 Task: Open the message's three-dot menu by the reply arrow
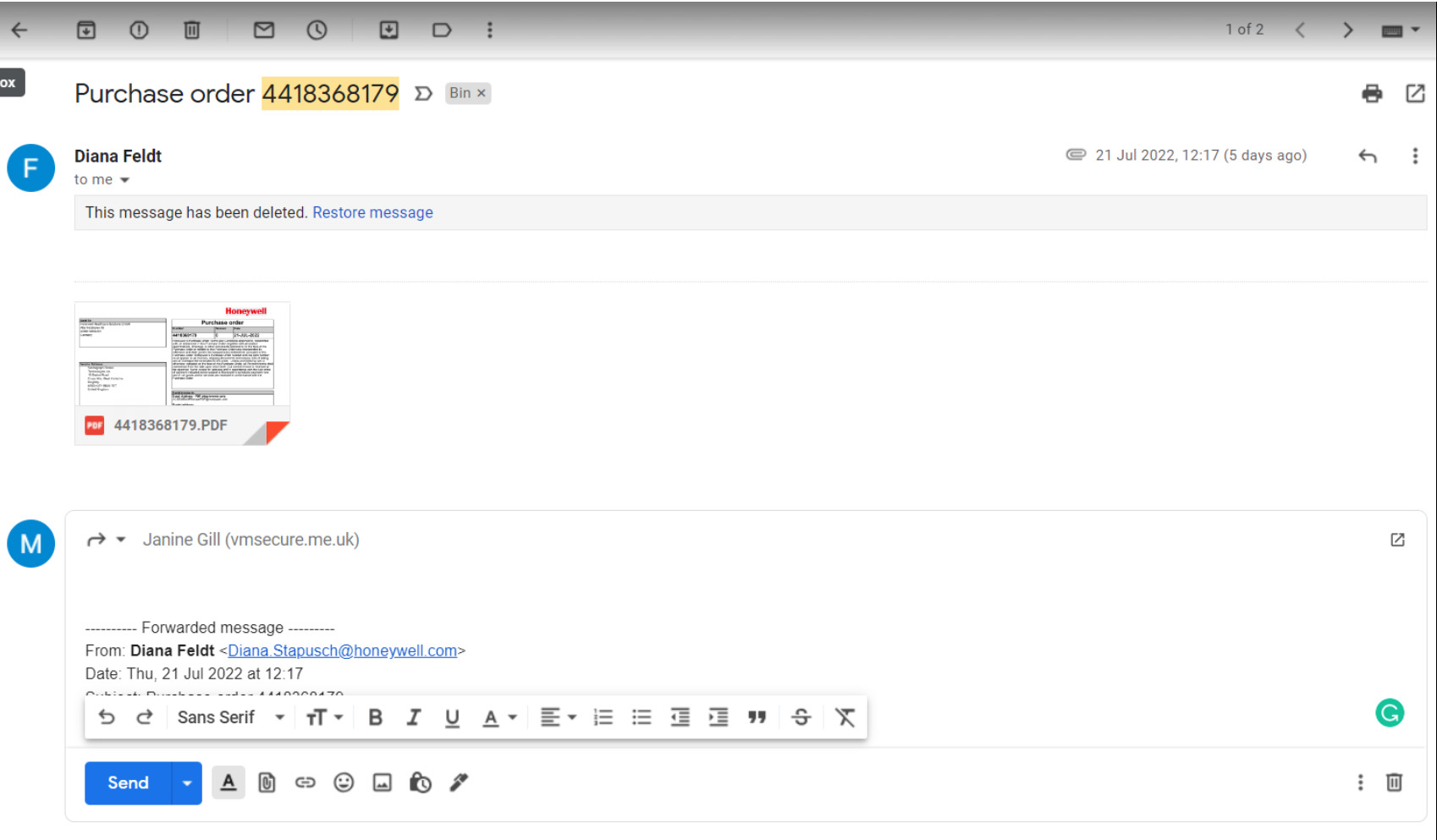(1414, 156)
